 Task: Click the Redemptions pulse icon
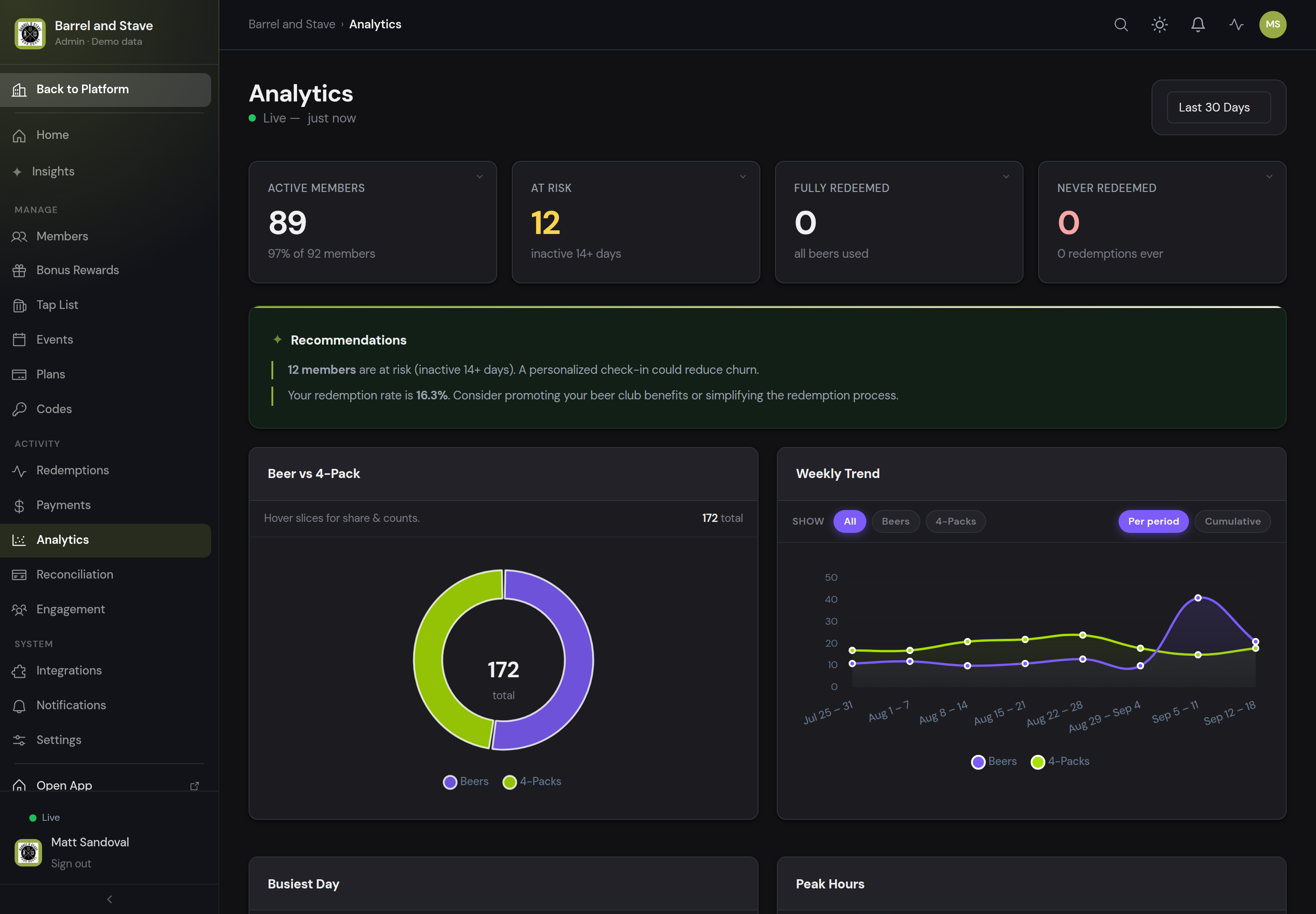tap(20, 471)
